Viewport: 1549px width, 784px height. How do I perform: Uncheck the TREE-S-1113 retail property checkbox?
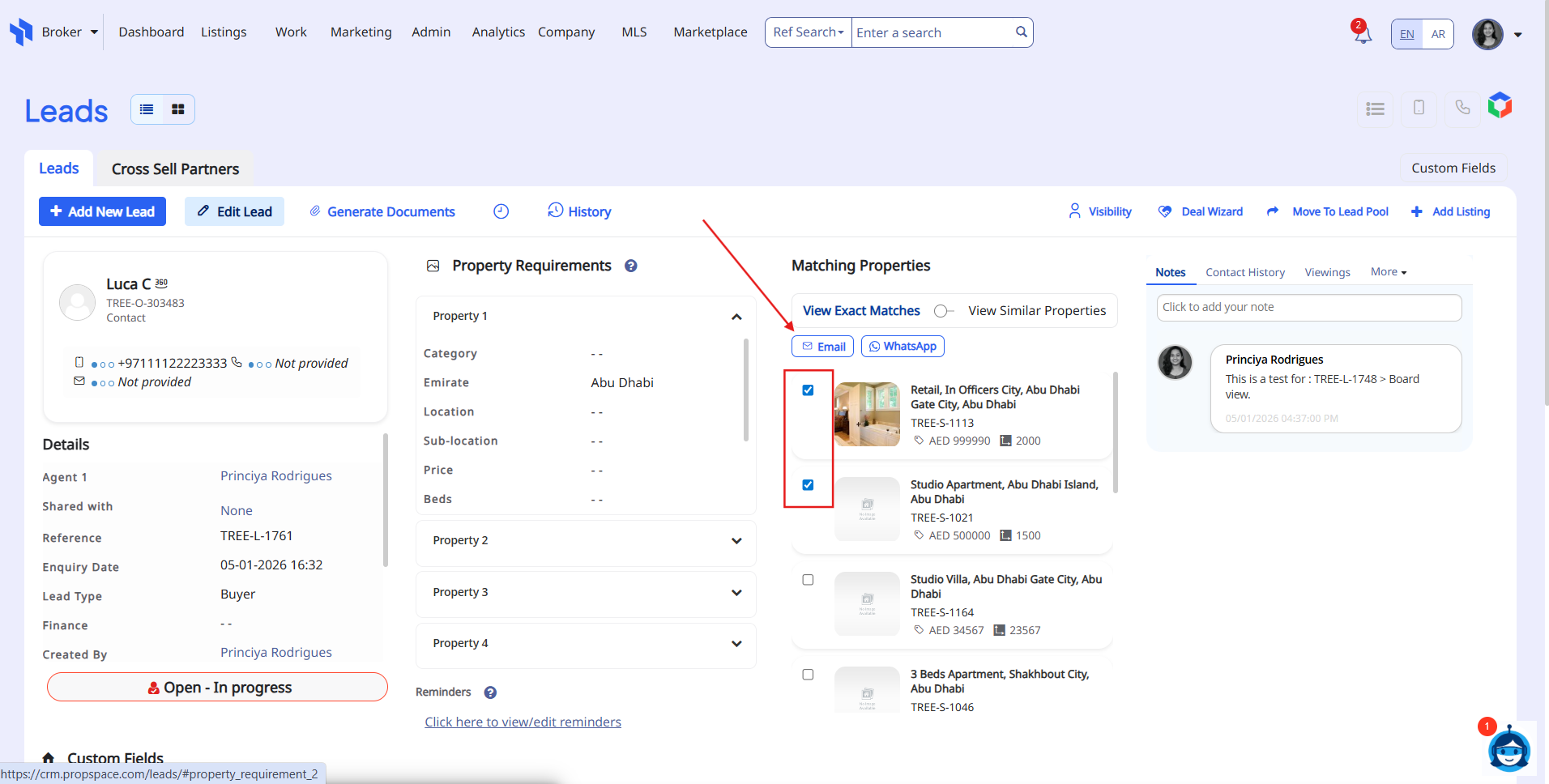[808, 390]
